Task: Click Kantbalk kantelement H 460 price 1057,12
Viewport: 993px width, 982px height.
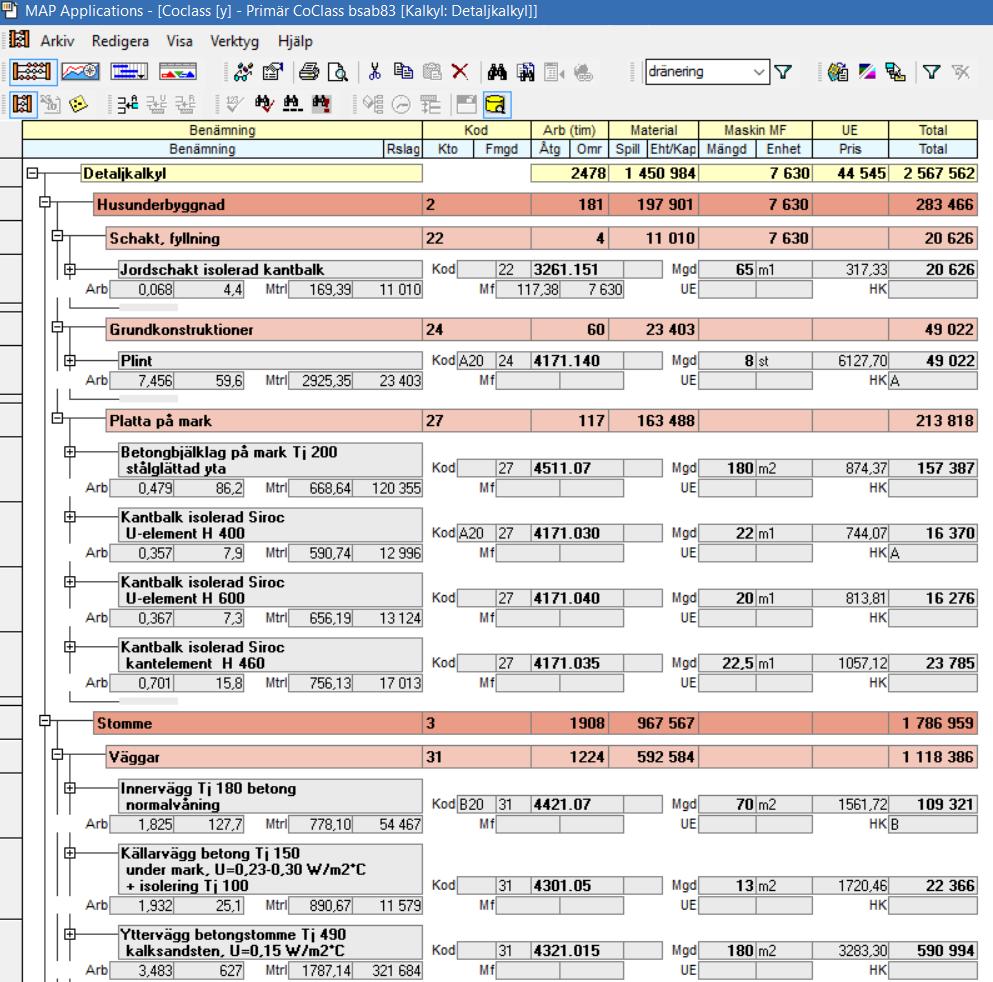Action: click(x=850, y=663)
